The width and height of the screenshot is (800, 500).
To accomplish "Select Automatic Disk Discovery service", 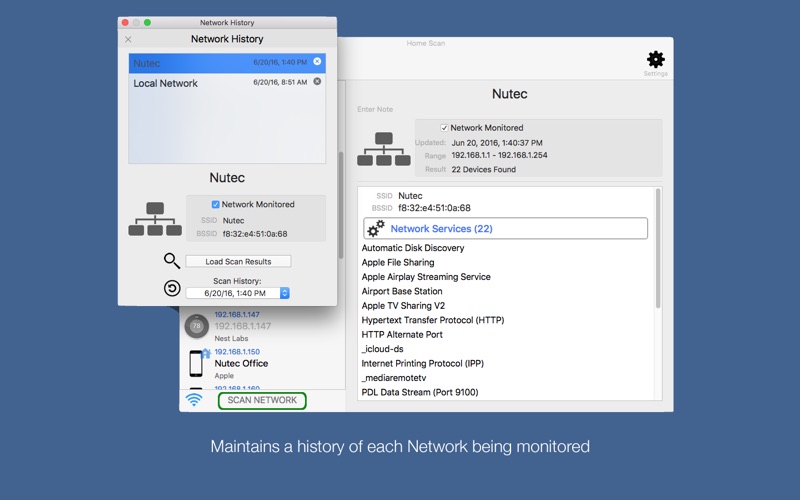I will pos(413,248).
